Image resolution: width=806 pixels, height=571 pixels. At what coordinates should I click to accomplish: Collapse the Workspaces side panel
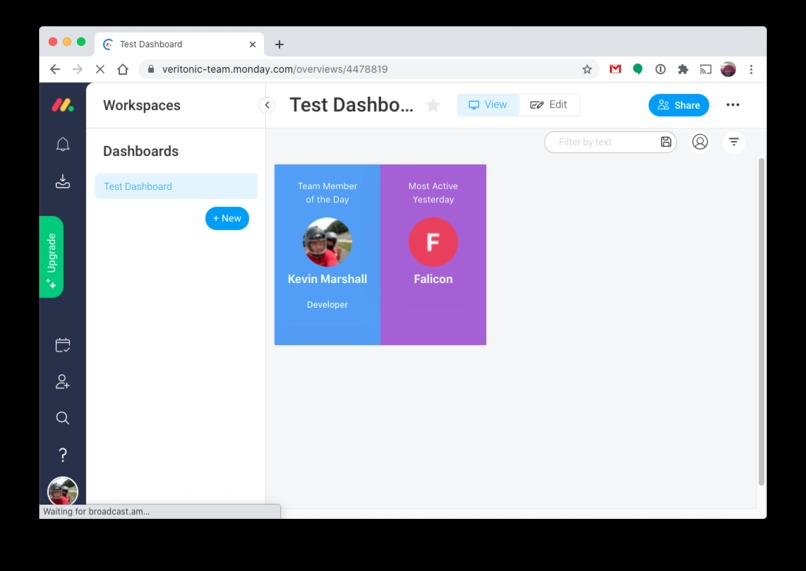pos(267,105)
